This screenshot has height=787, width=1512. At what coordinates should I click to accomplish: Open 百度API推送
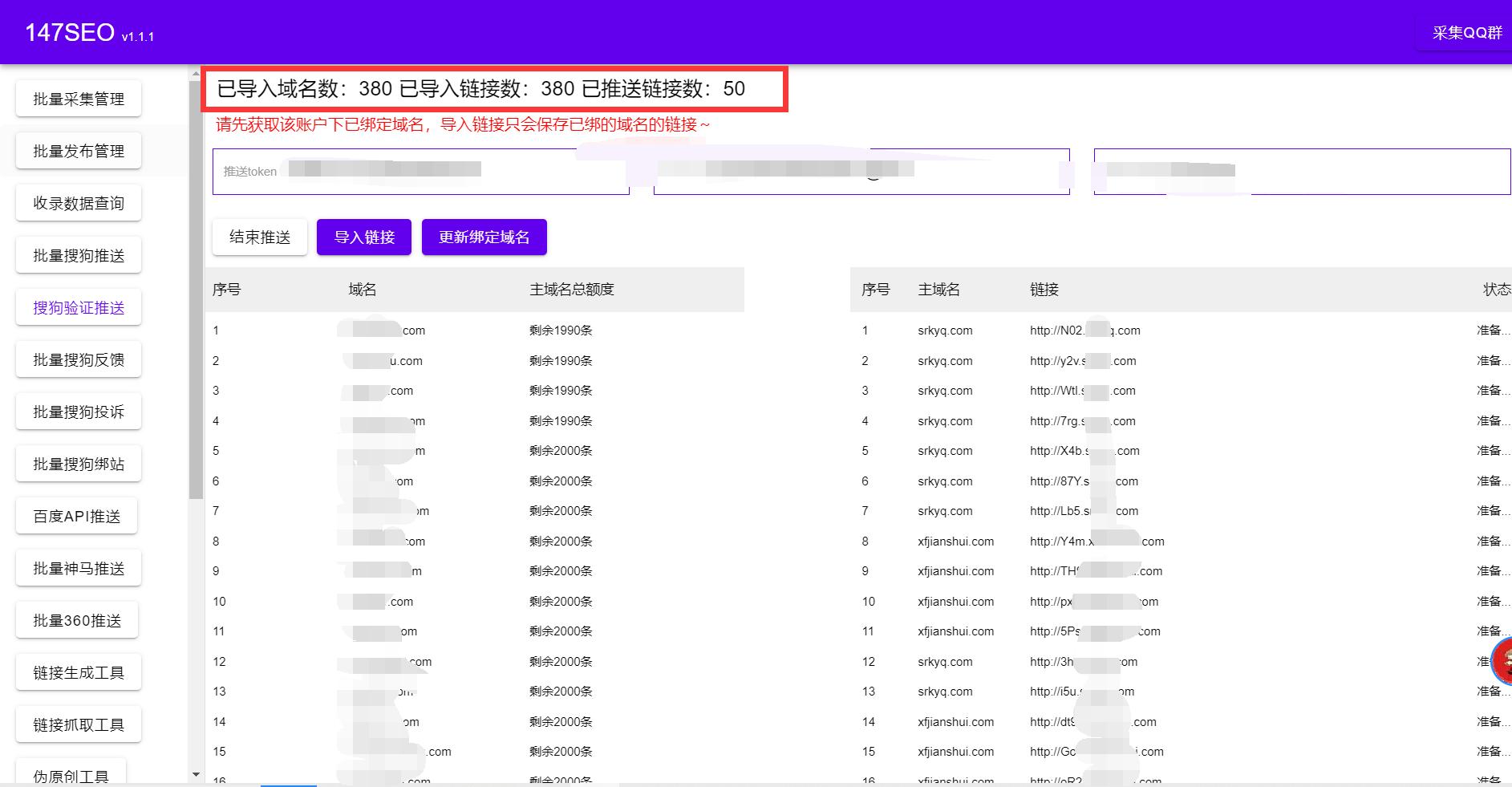[78, 515]
